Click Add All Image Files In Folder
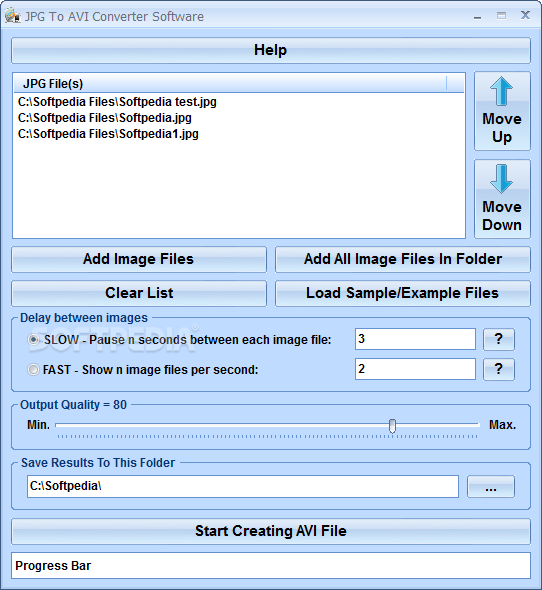The height and width of the screenshot is (590, 542). tap(403, 259)
